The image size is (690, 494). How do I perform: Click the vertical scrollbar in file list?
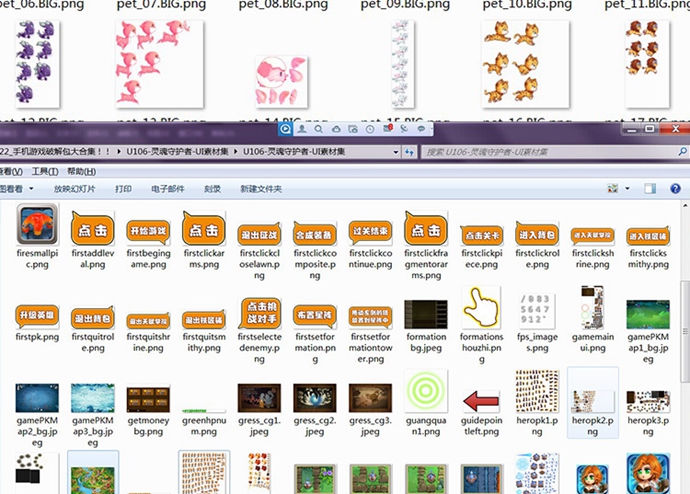(x=685, y=330)
